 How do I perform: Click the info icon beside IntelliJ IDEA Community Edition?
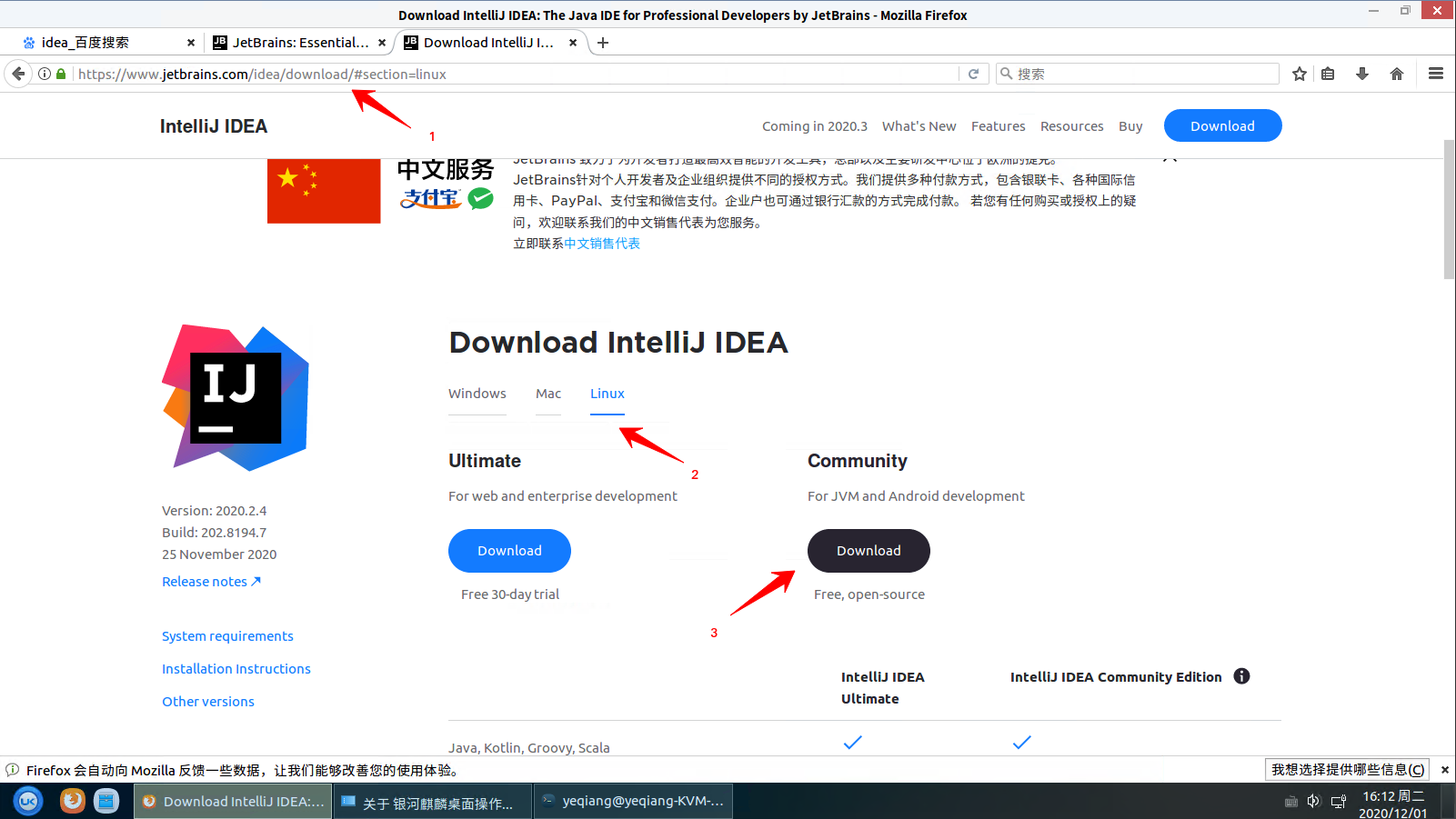click(x=1242, y=676)
